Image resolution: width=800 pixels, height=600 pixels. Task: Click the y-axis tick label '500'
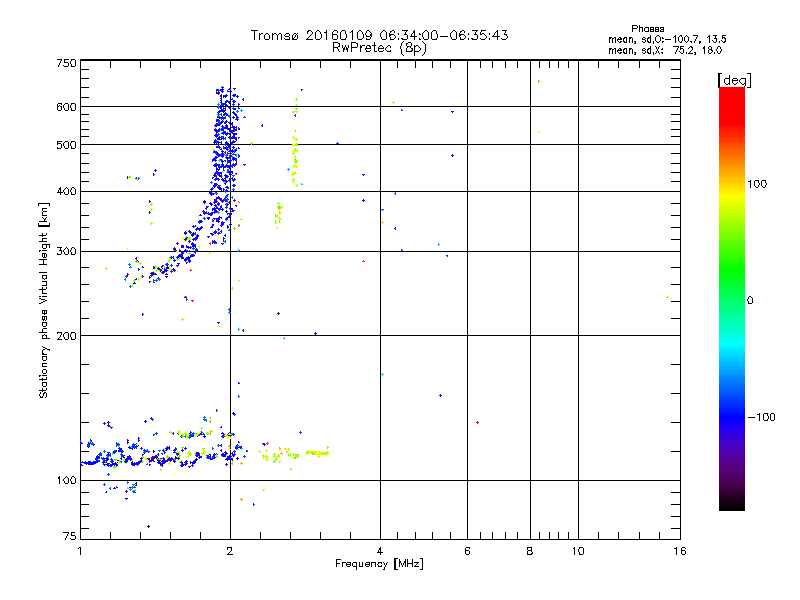pos(66,145)
